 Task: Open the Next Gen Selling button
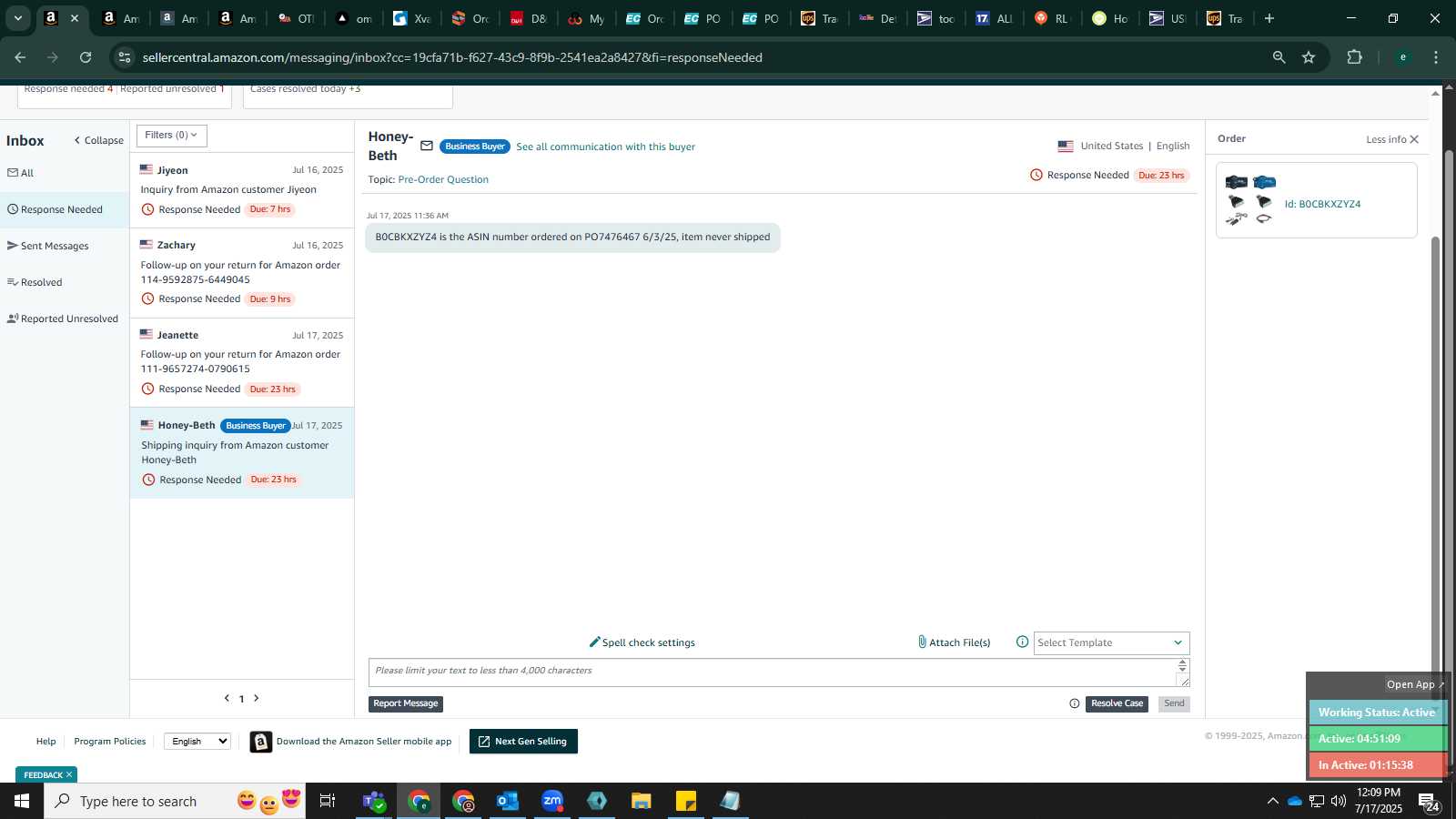pos(523,742)
